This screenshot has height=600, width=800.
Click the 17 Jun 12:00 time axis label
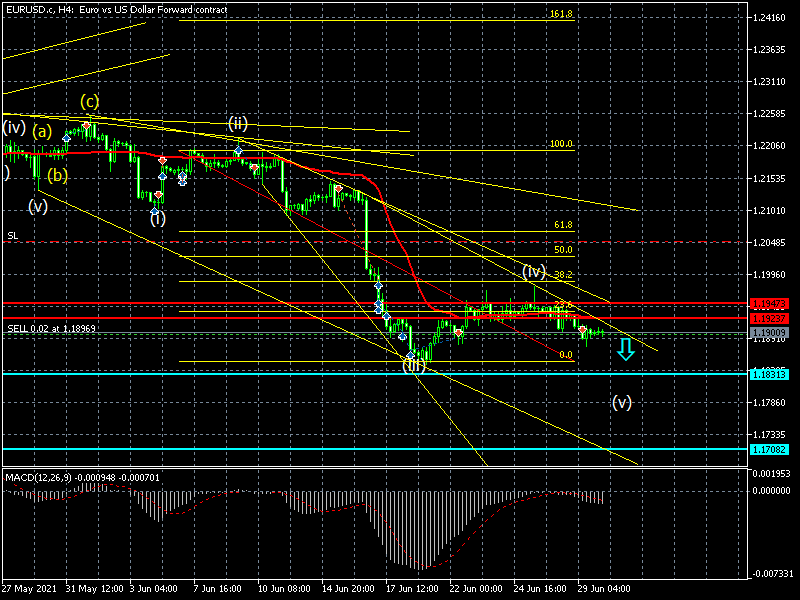413,589
